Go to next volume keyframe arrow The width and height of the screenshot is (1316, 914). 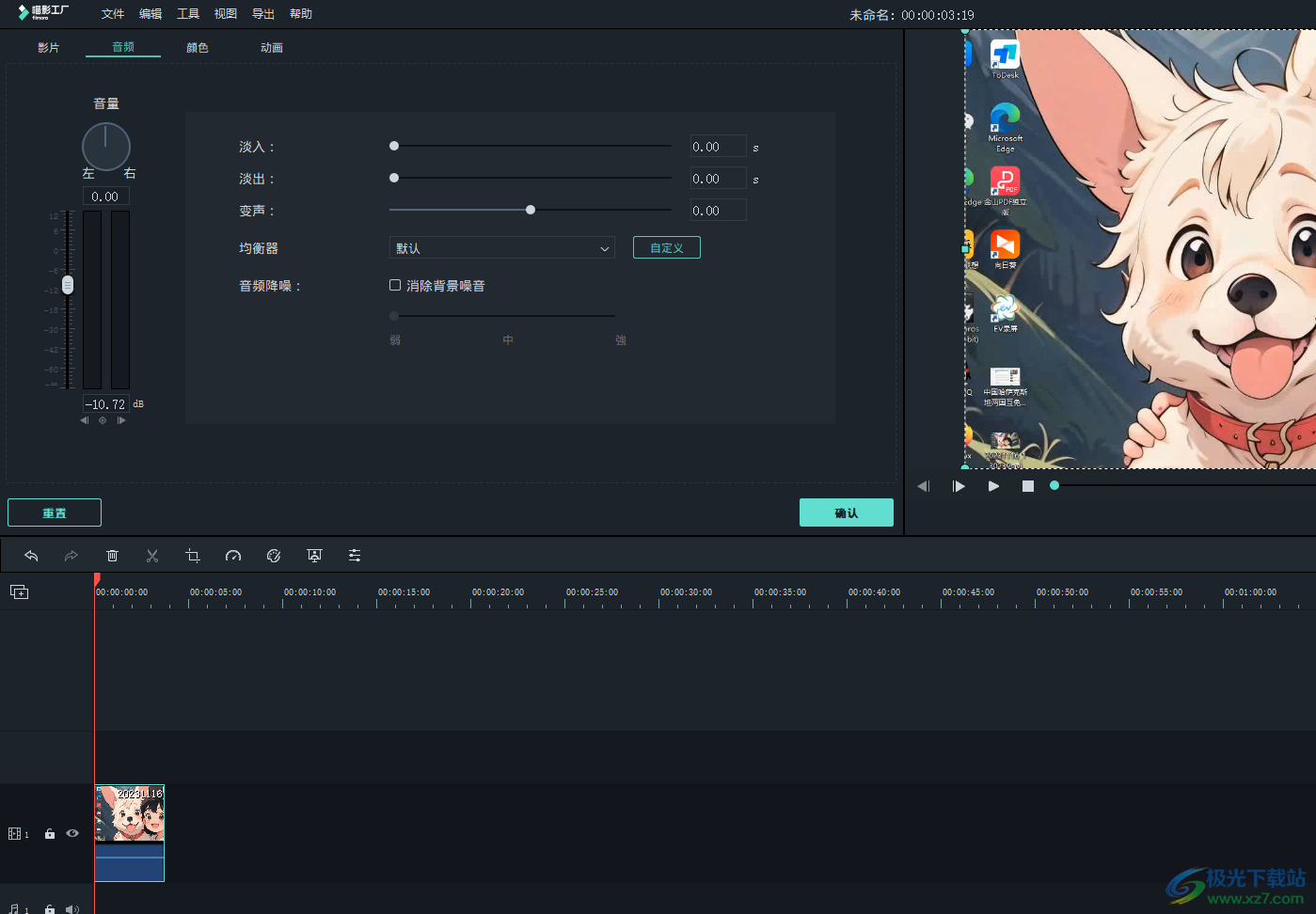coord(121,420)
